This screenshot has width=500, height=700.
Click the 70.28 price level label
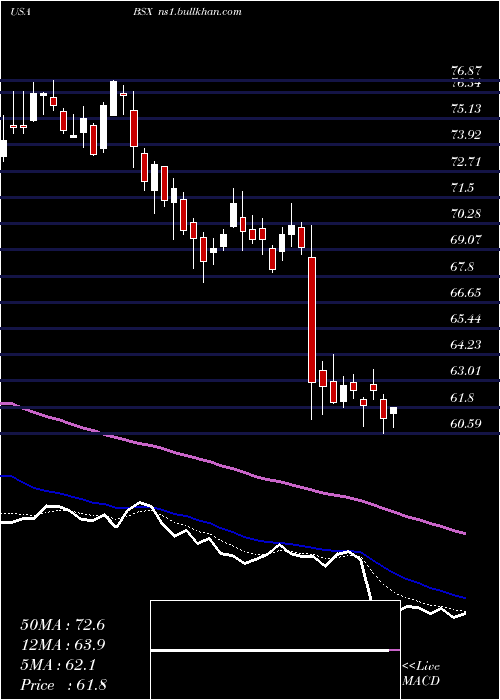[x=466, y=213]
